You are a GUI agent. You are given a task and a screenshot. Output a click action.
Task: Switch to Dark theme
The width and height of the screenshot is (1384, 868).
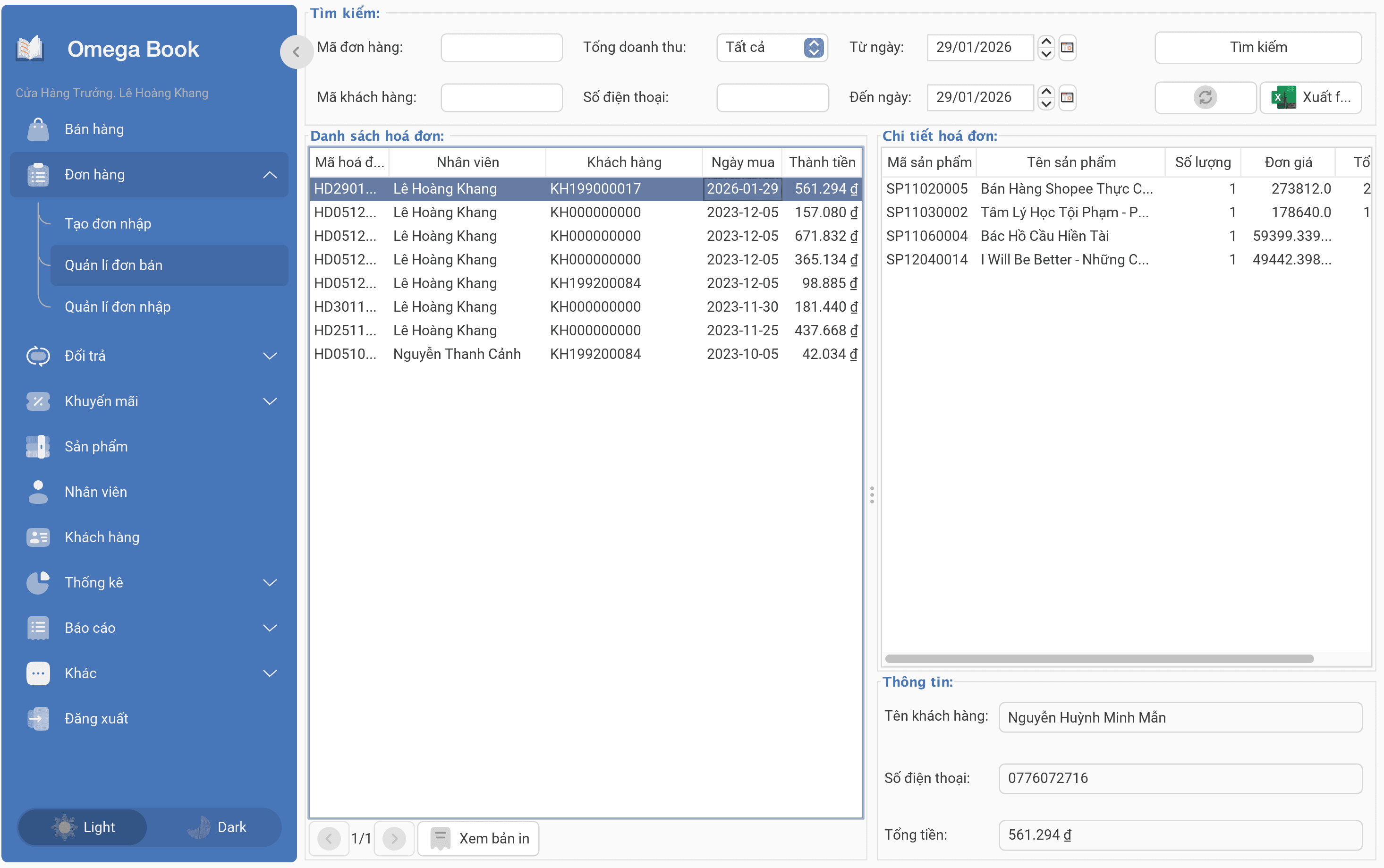pos(216,827)
